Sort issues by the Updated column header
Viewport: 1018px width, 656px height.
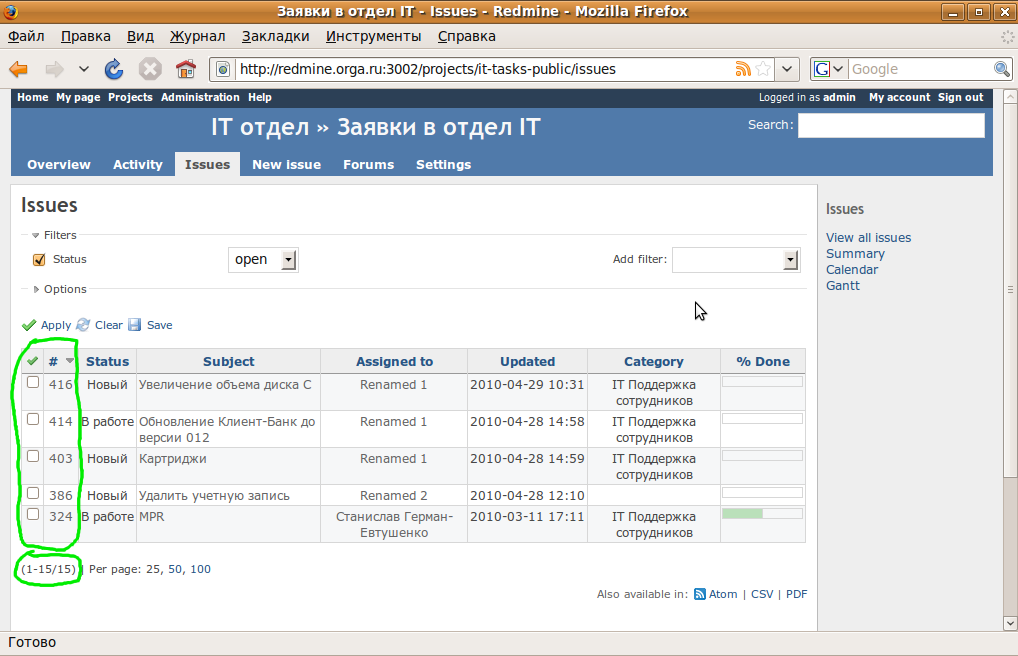click(x=527, y=362)
